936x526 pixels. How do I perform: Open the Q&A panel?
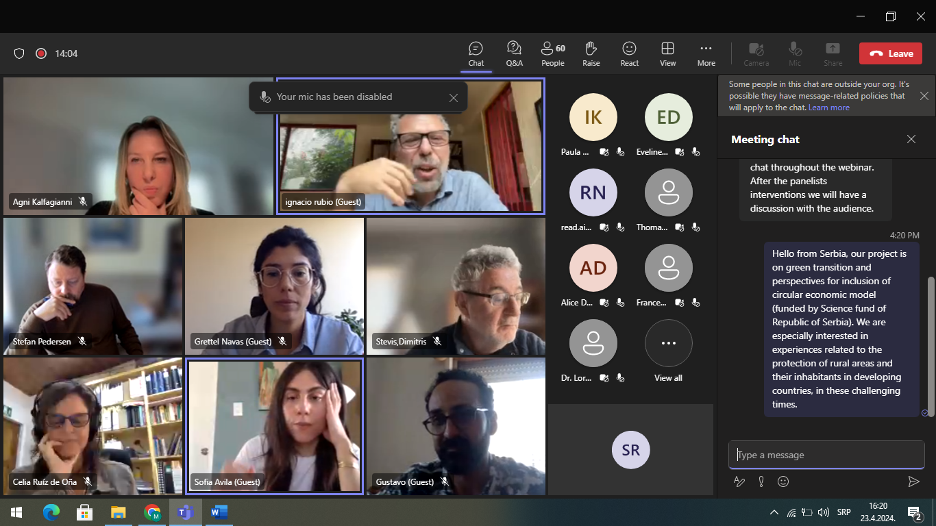pyautogui.click(x=514, y=53)
